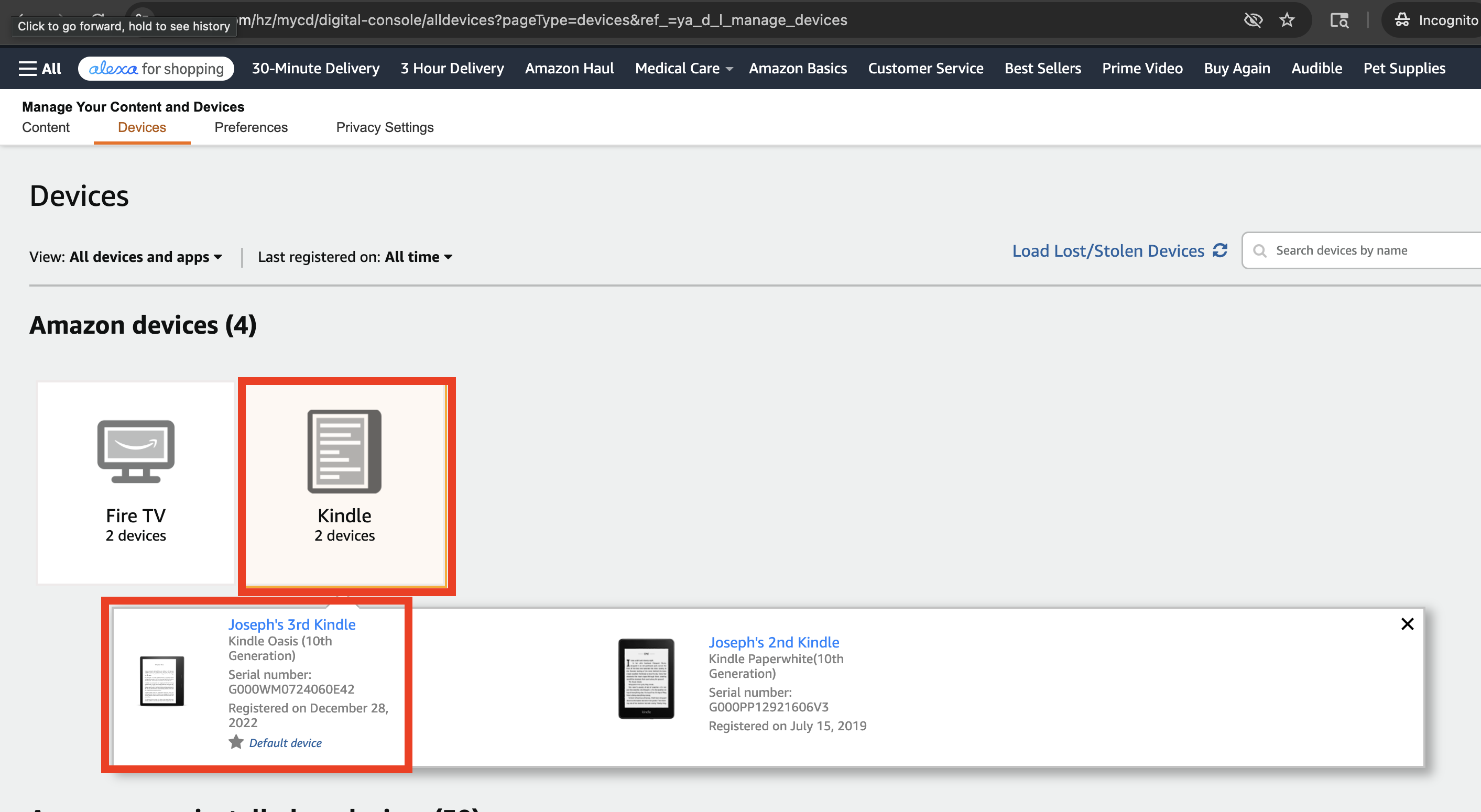
Task: Click the Incognito profile indicator
Action: point(1436,20)
